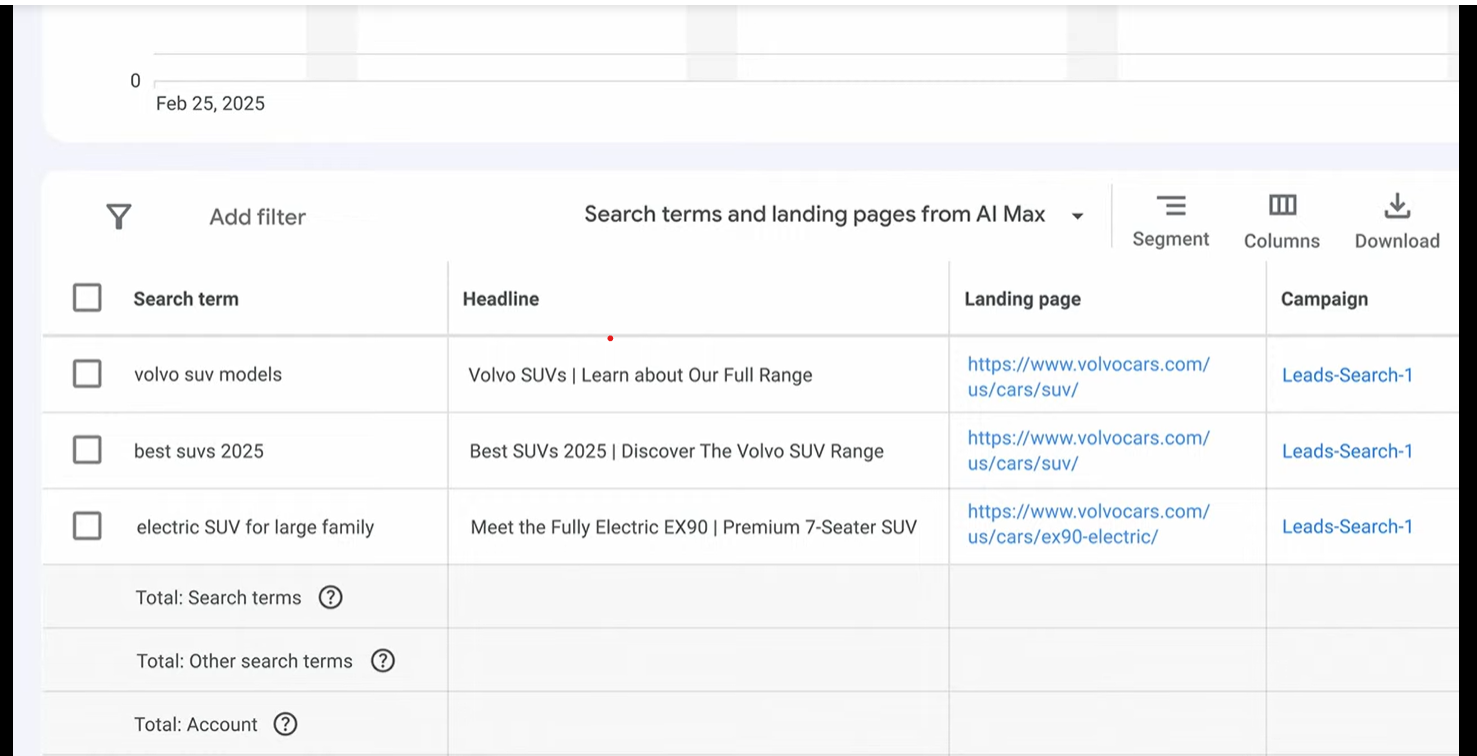Open the volvo suv models landing page link
1477x756 pixels.
[1088, 377]
